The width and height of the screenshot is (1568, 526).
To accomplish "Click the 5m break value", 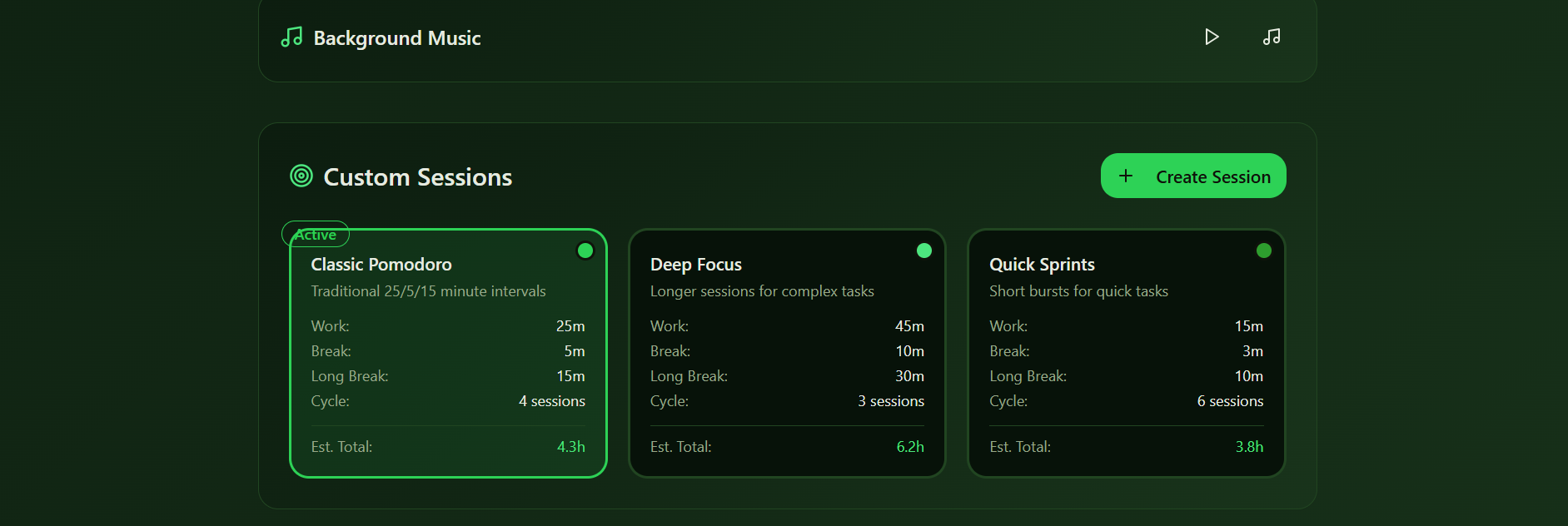I will 575,351.
